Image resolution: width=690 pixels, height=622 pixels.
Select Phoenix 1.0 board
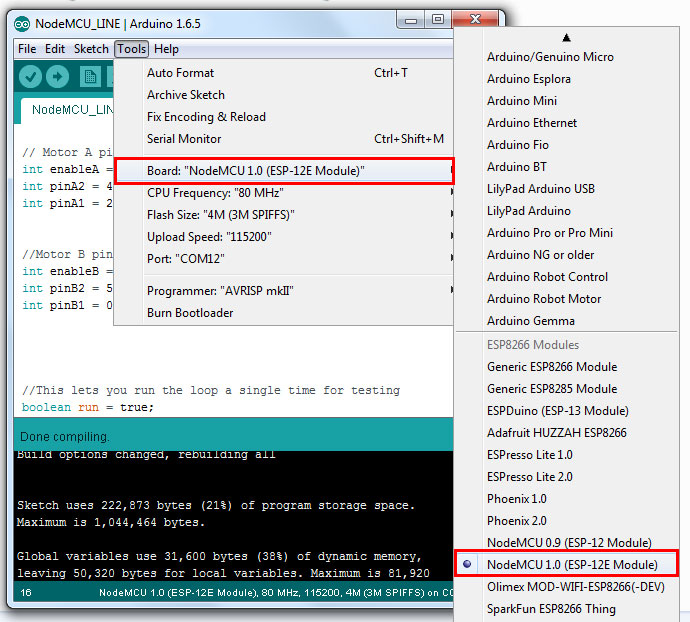click(x=567, y=499)
